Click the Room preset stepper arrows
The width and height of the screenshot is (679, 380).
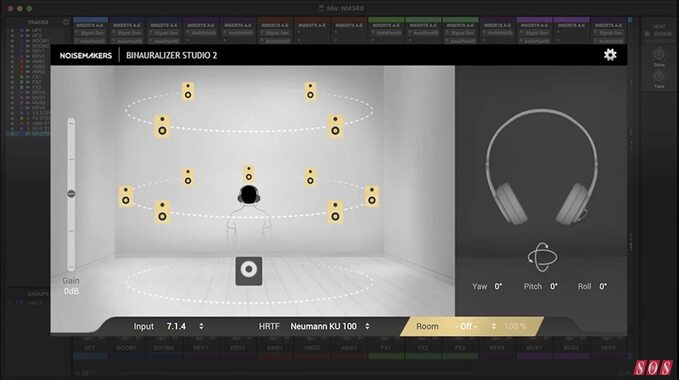coord(494,326)
